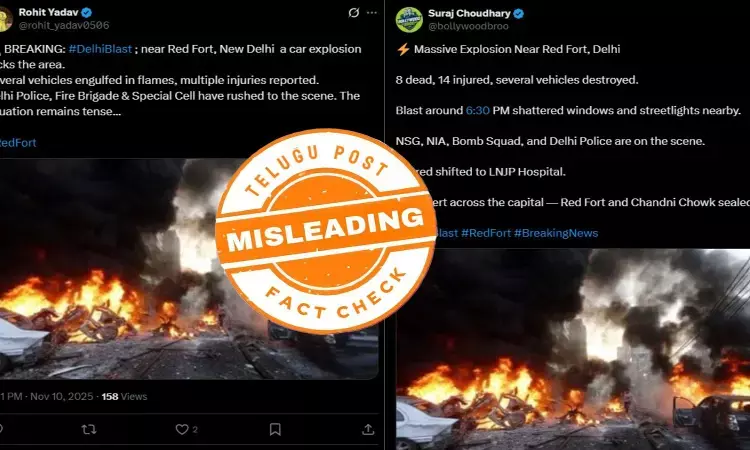Click the Grok icon on Rohit Yadav's tweet
The image size is (750, 450).
point(353,13)
